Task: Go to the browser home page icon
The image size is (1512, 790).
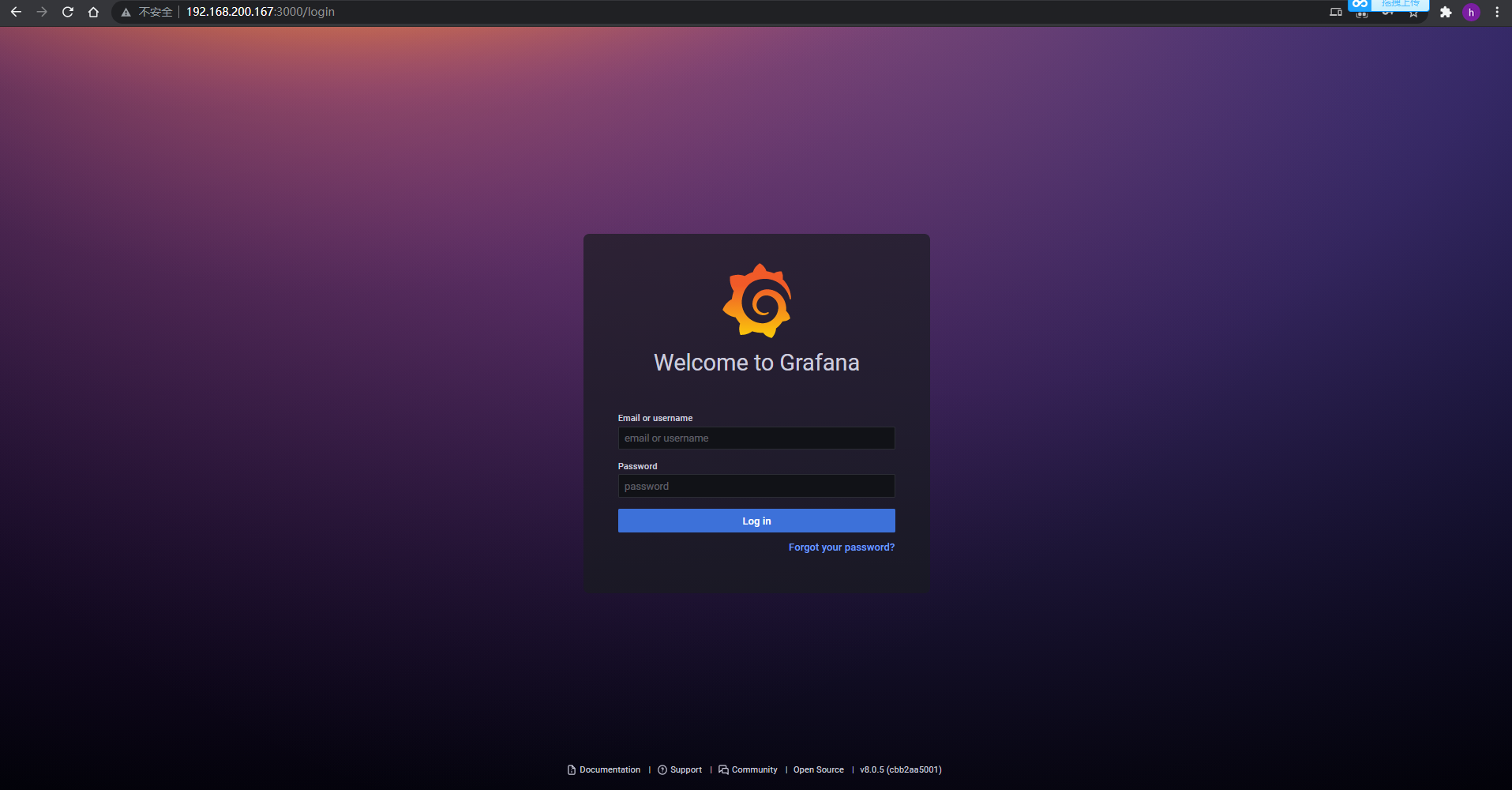Action: (x=93, y=12)
